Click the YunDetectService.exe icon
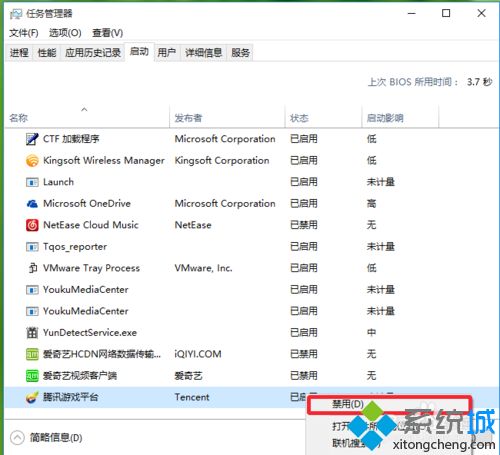Screen dimensions: 500x455 (32, 333)
